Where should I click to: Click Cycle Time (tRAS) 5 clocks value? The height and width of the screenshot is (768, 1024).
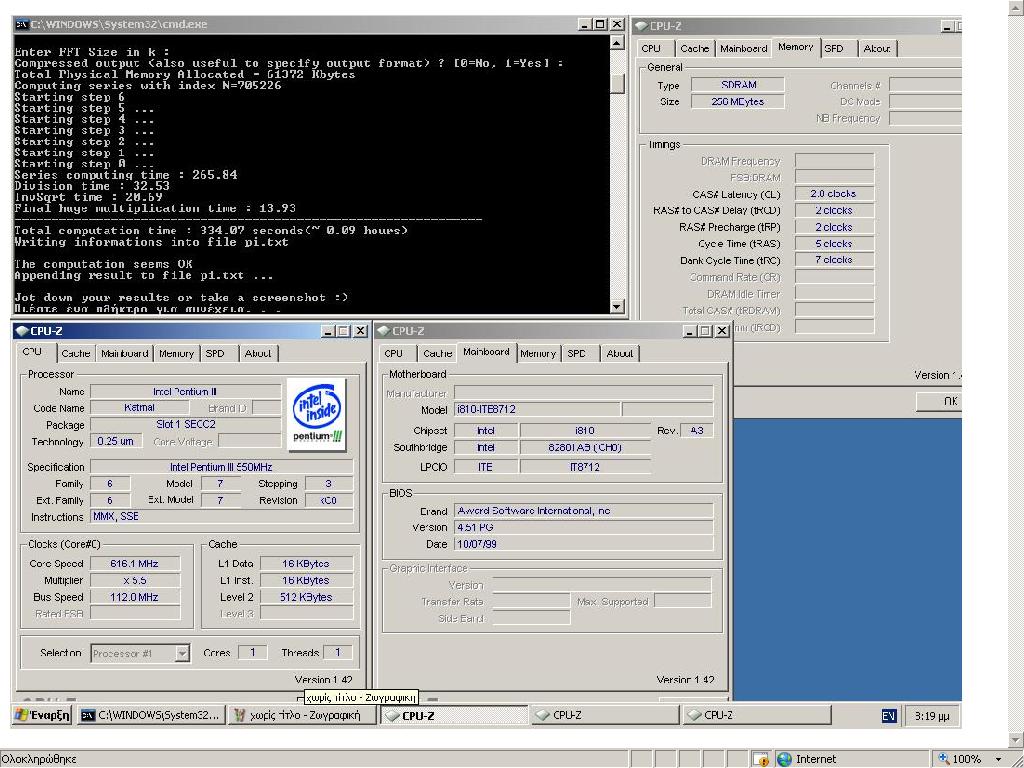point(834,244)
